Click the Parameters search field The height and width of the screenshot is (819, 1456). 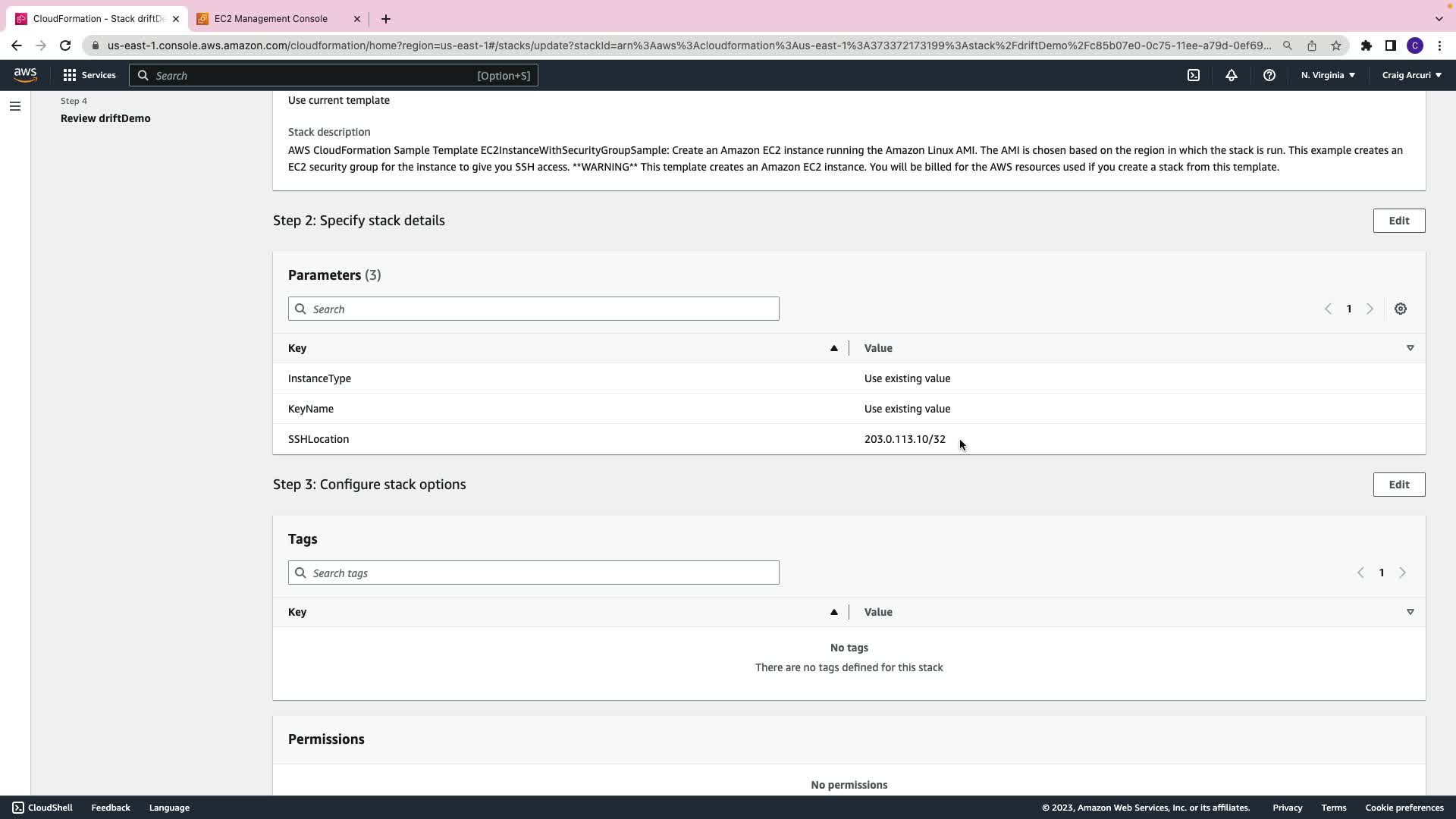534,309
